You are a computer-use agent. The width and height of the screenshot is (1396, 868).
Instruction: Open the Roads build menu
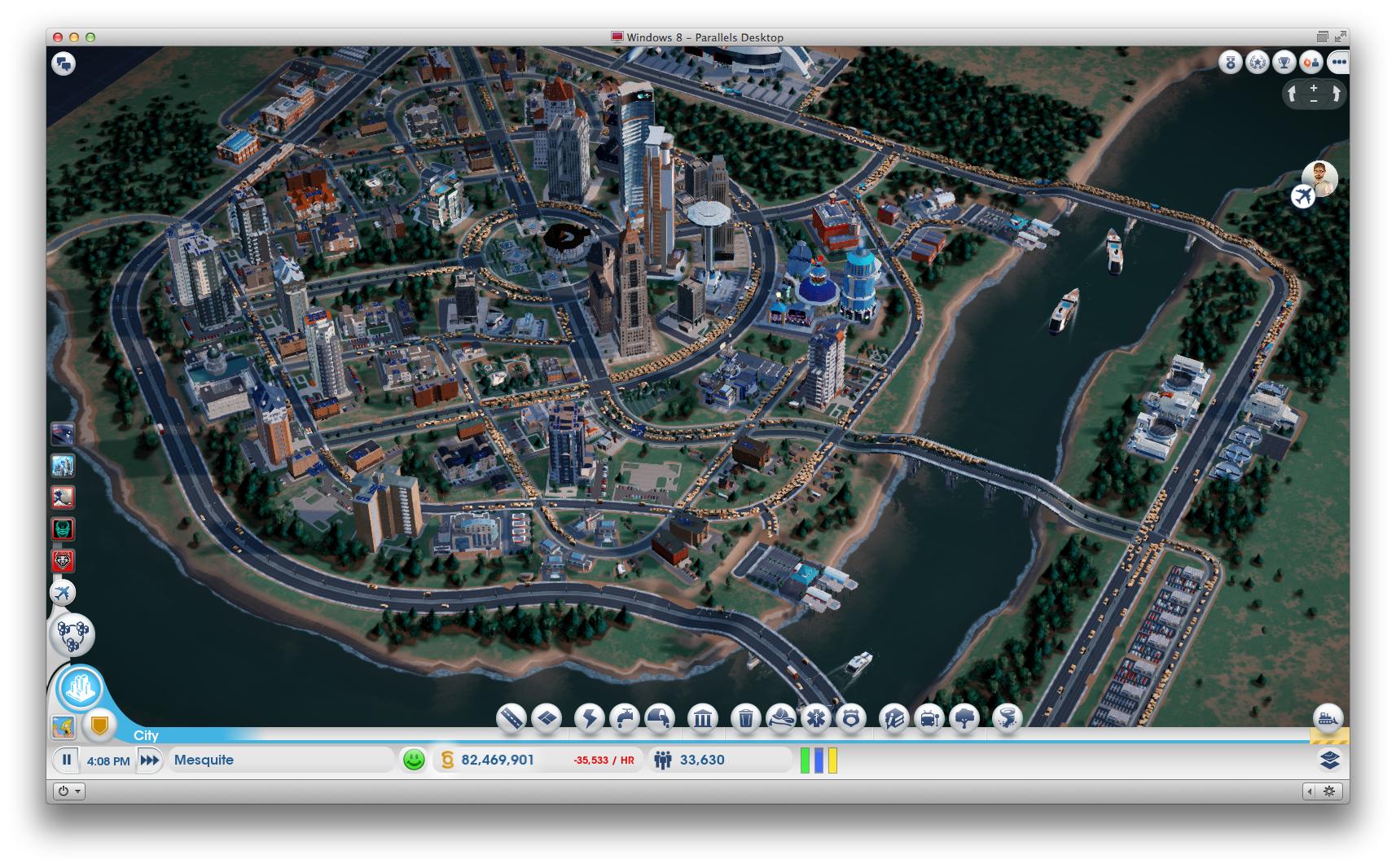coord(511,718)
